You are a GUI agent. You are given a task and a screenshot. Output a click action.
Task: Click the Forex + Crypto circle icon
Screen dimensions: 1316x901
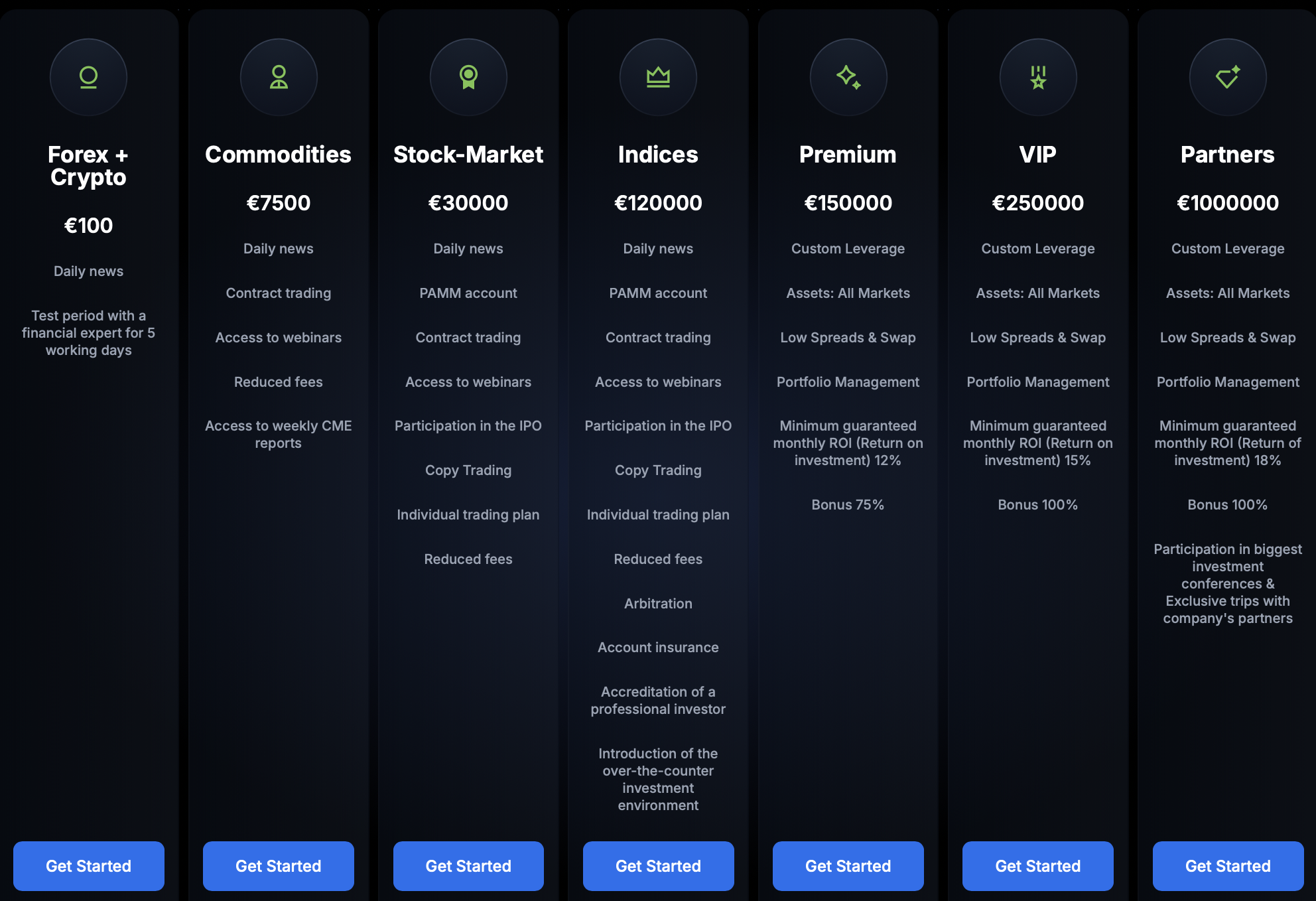[x=88, y=77]
